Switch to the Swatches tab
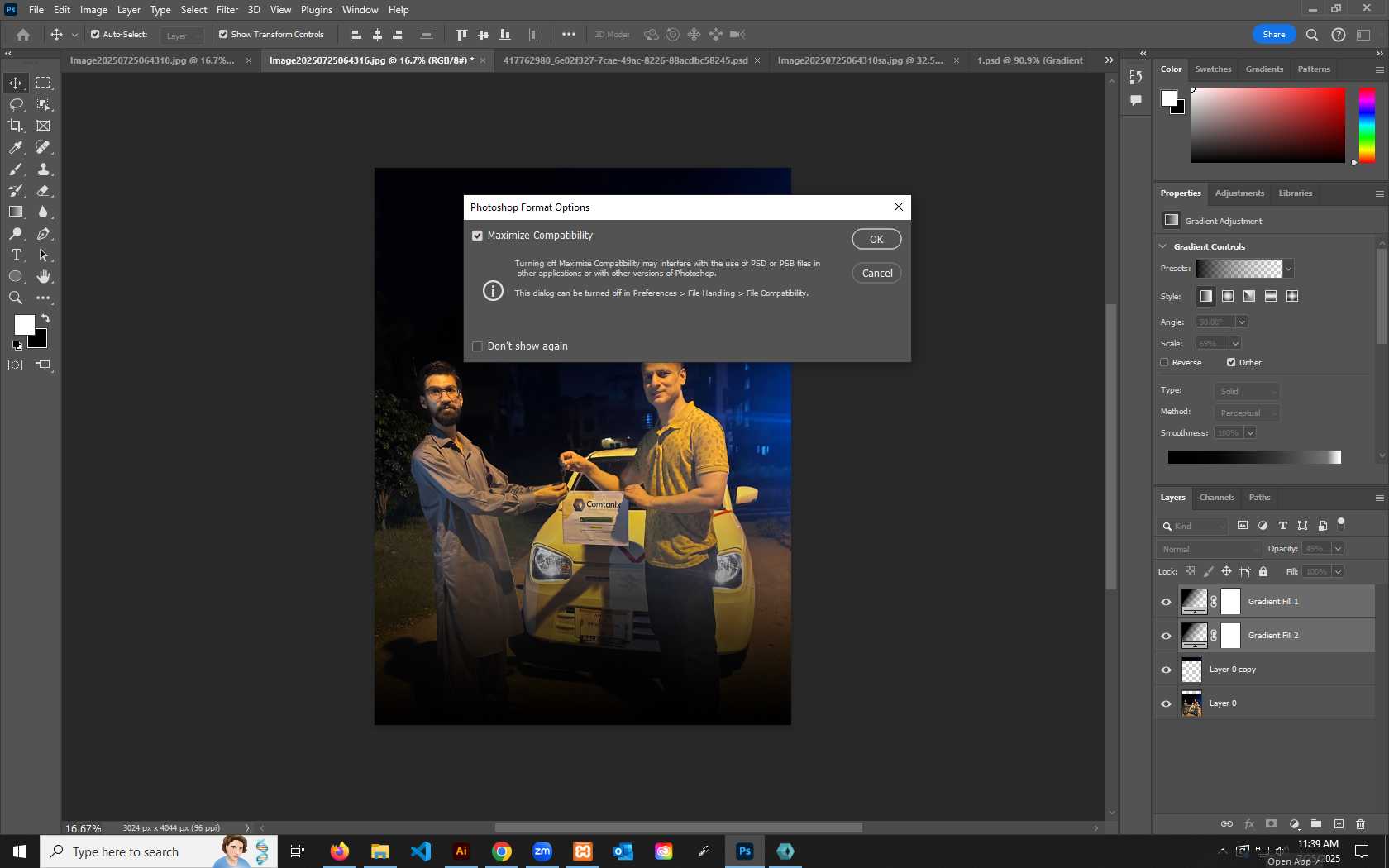 (1213, 69)
